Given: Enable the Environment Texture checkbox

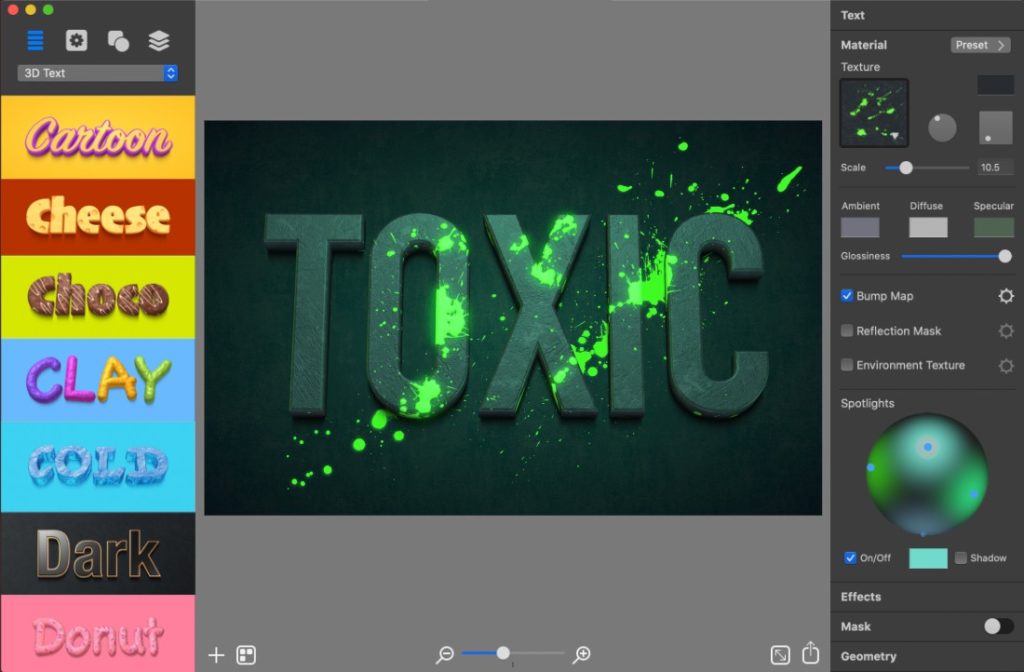Looking at the screenshot, I should (847, 365).
